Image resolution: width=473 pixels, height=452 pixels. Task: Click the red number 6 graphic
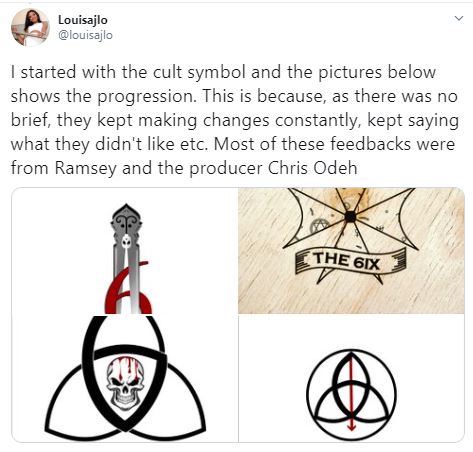[128, 289]
